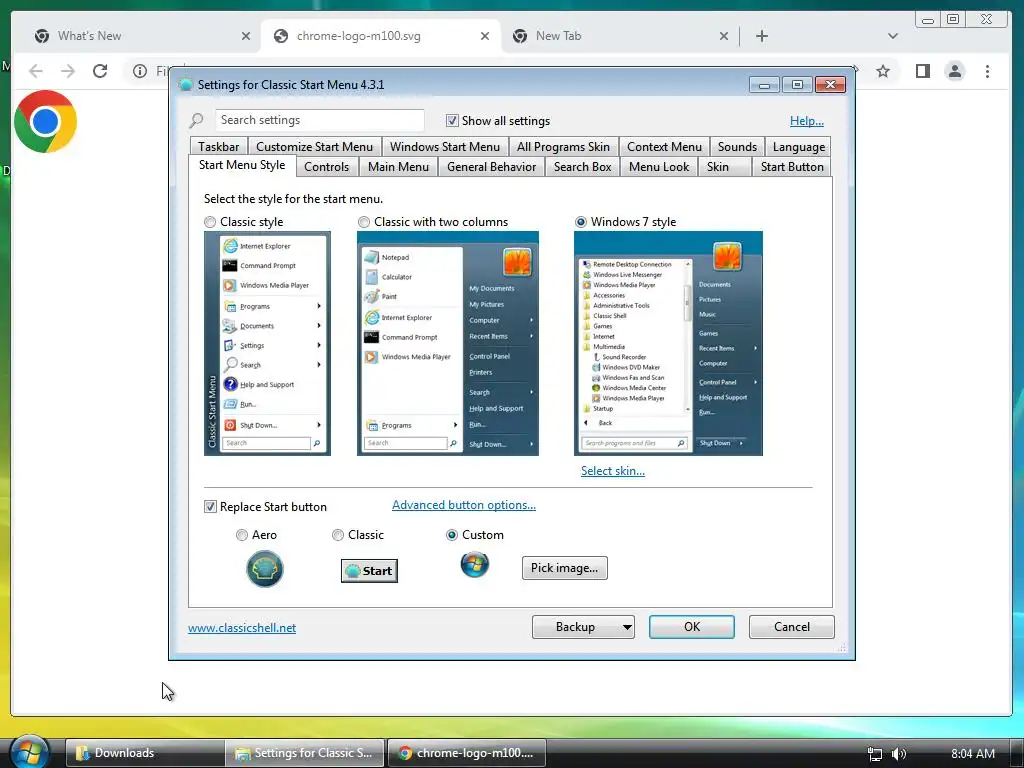Open the Menu Look tab

coord(658,167)
